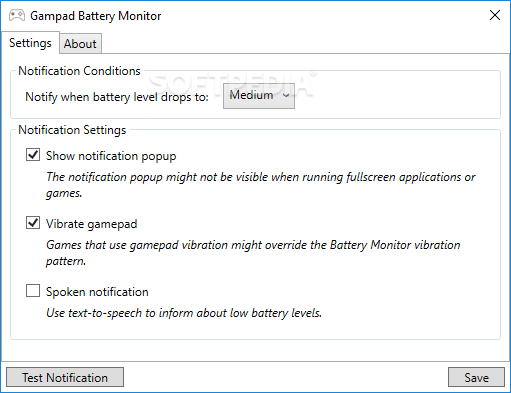Click the gamepad icon in the title bar
This screenshot has width=511, height=393.
17,16
